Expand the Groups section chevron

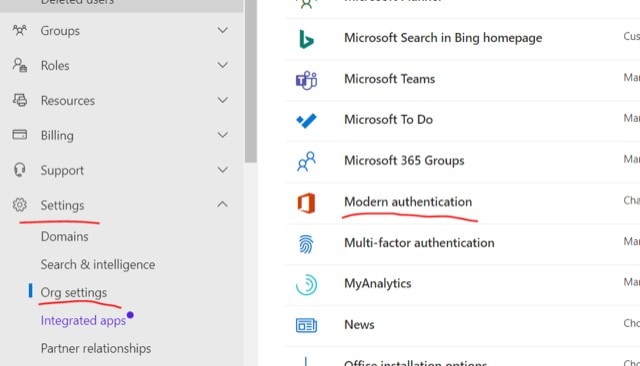pyautogui.click(x=222, y=30)
